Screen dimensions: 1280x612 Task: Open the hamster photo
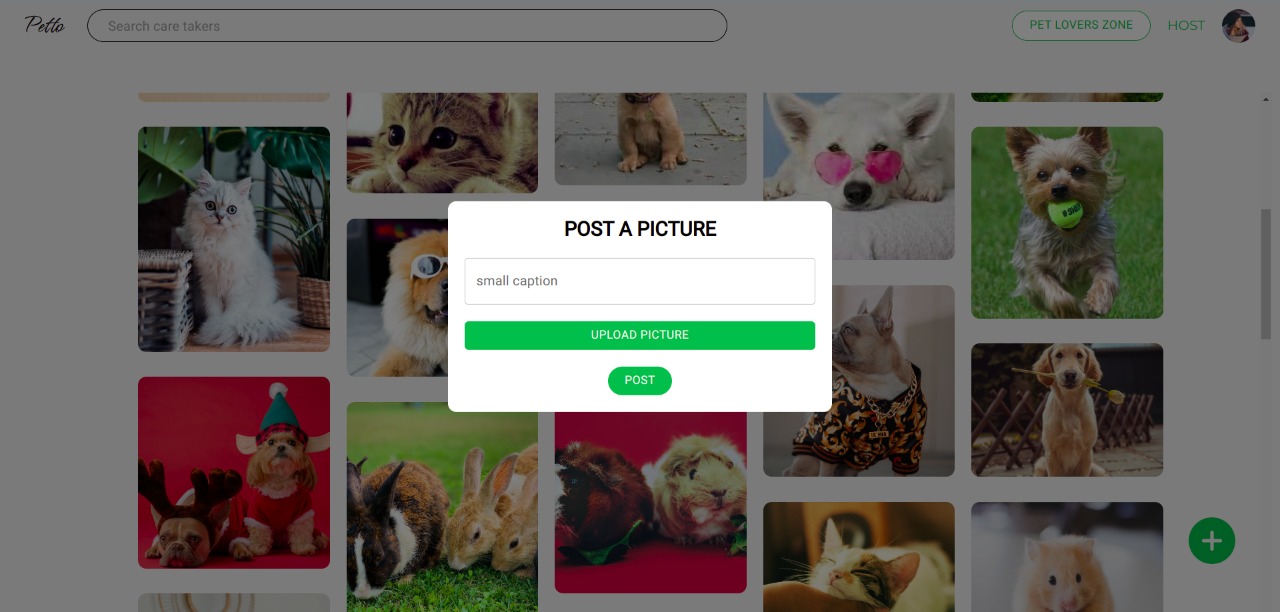click(x=1067, y=556)
